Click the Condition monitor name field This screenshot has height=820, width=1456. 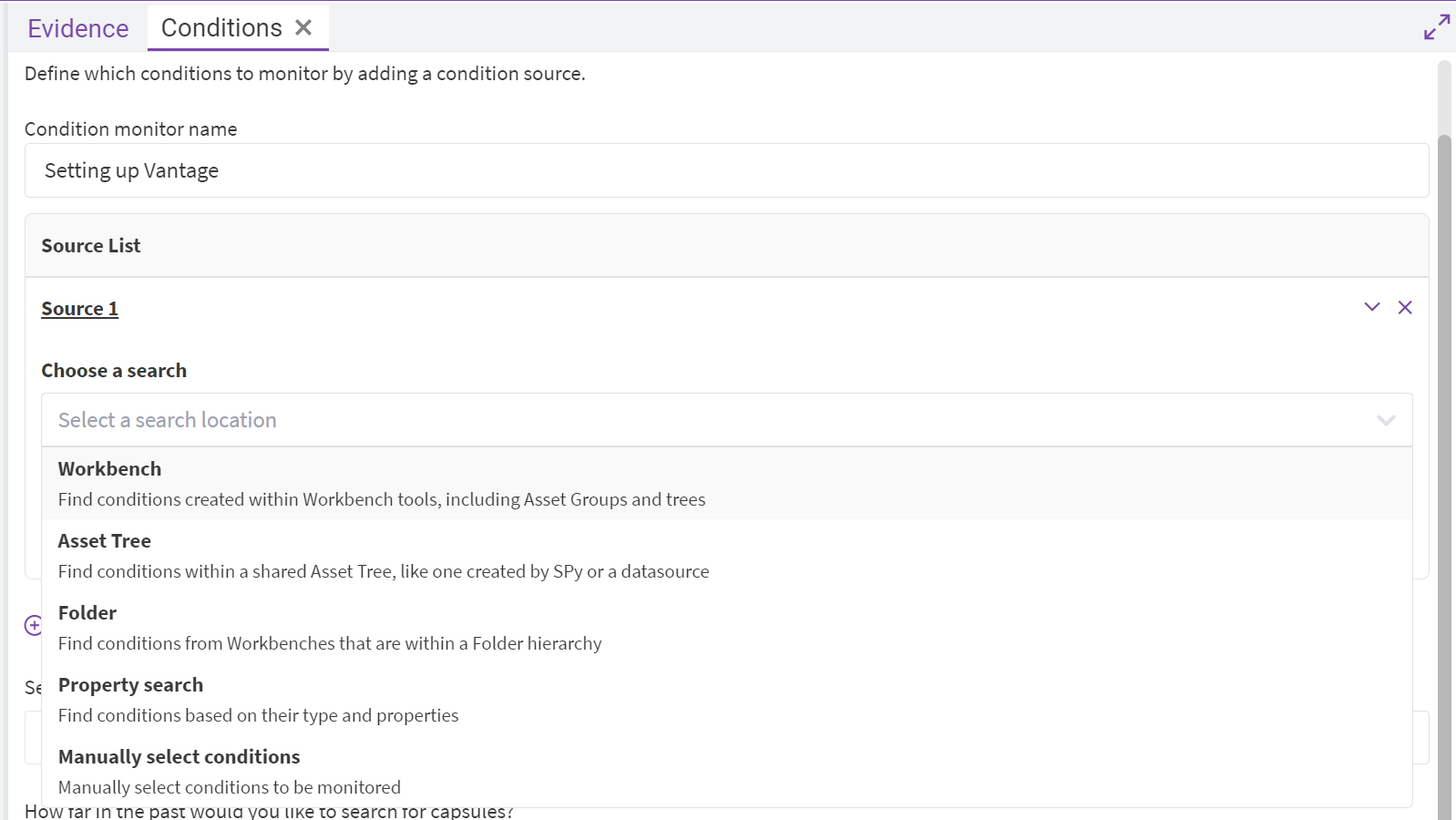[726, 170]
